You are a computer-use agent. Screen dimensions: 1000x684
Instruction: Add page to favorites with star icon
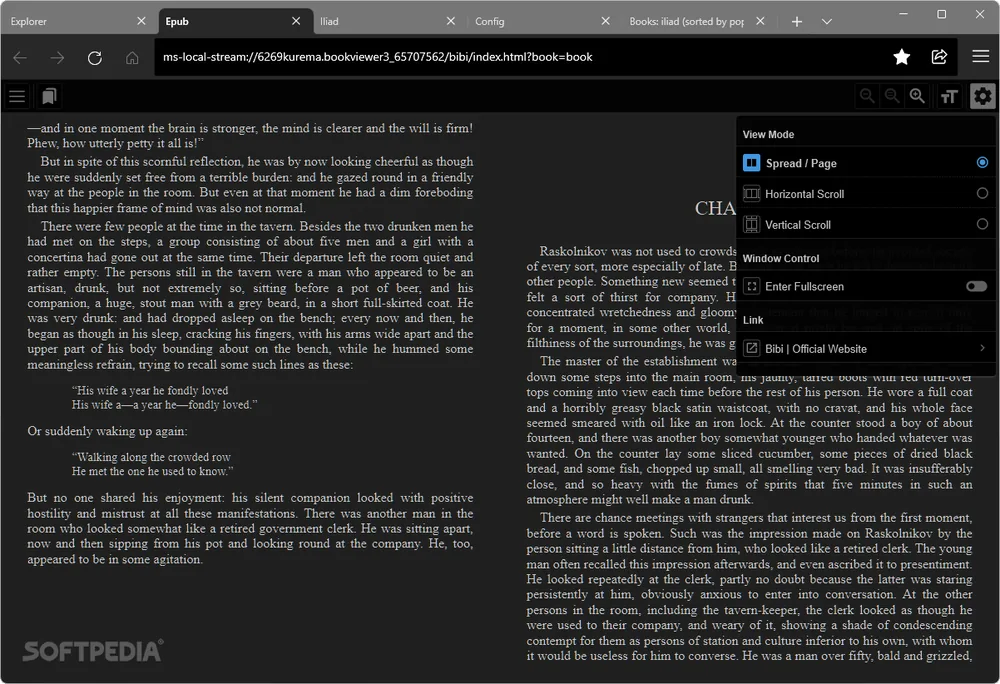(902, 57)
